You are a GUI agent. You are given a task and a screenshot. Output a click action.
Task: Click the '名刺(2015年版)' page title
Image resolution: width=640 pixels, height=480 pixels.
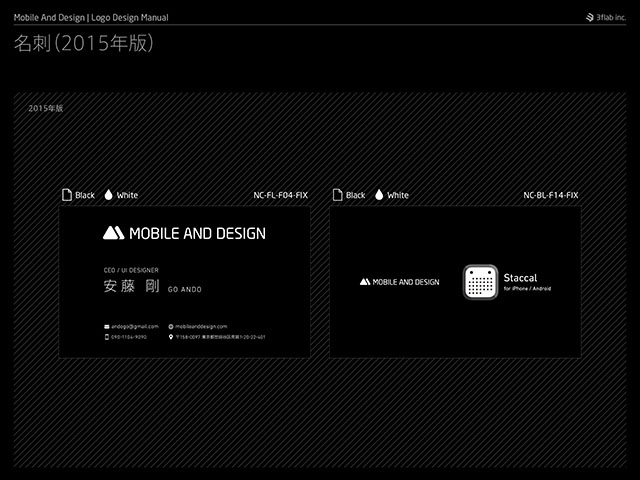[84, 43]
